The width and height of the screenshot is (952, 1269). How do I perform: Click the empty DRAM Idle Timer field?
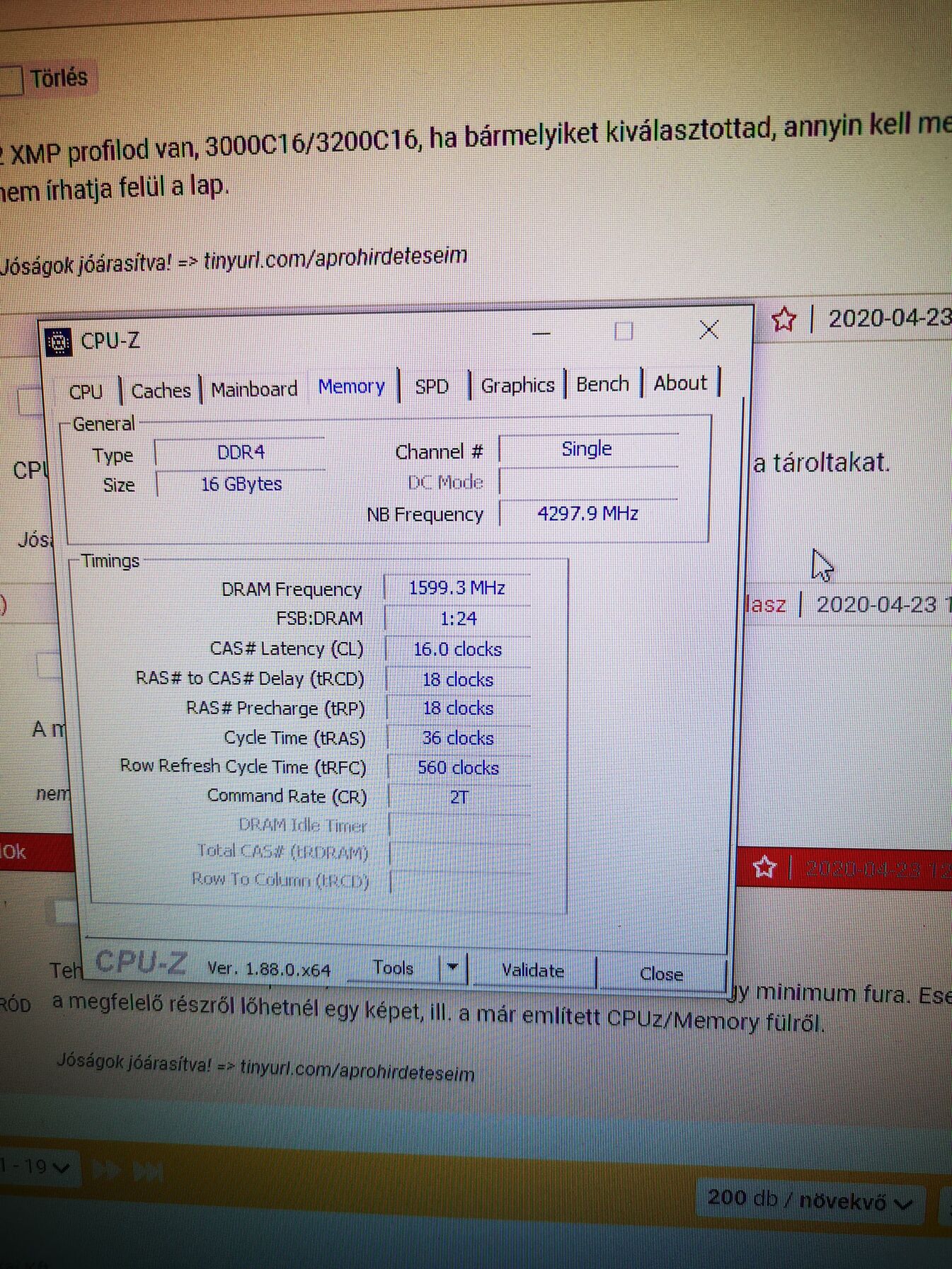(x=460, y=826)
